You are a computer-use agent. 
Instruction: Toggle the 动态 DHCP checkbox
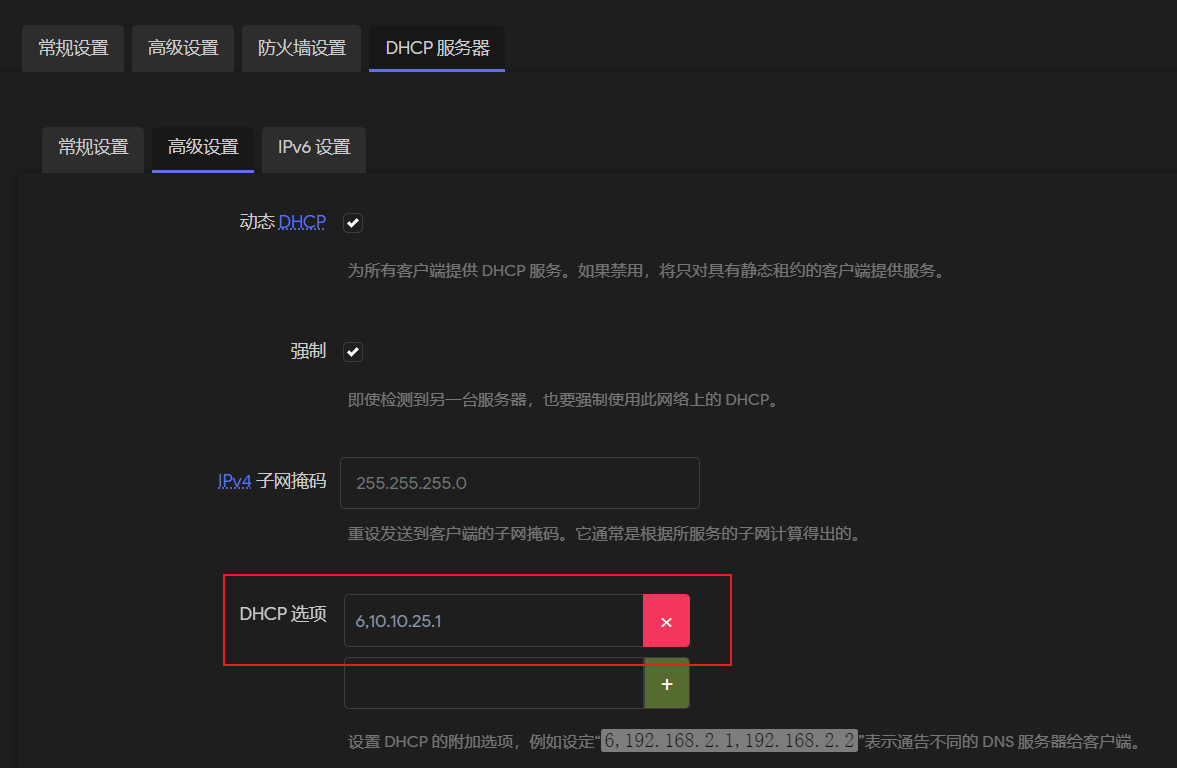[x=353, y=223]
